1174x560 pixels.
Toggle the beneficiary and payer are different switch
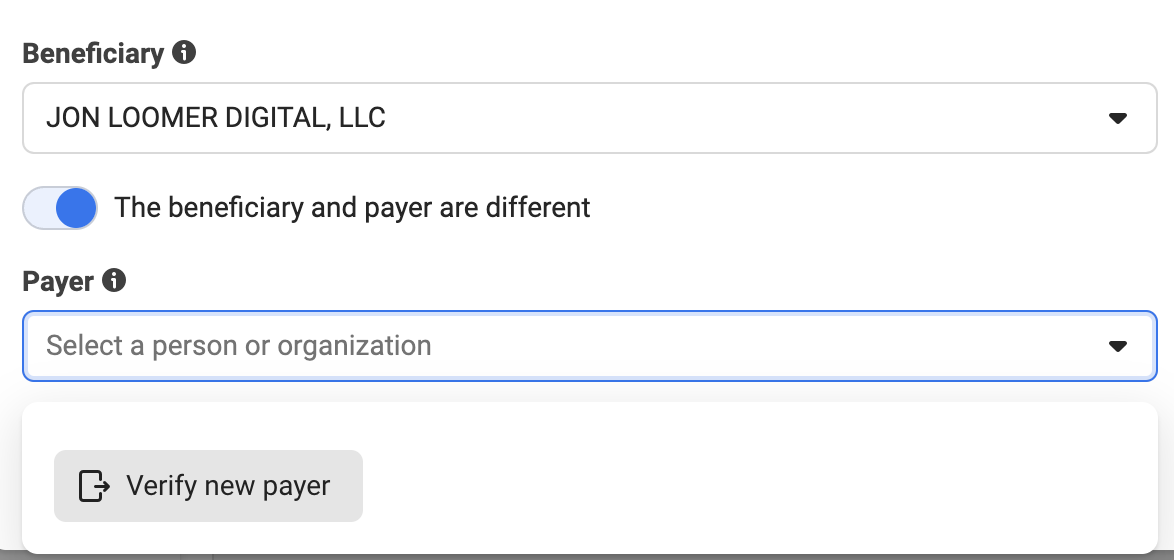60,207
